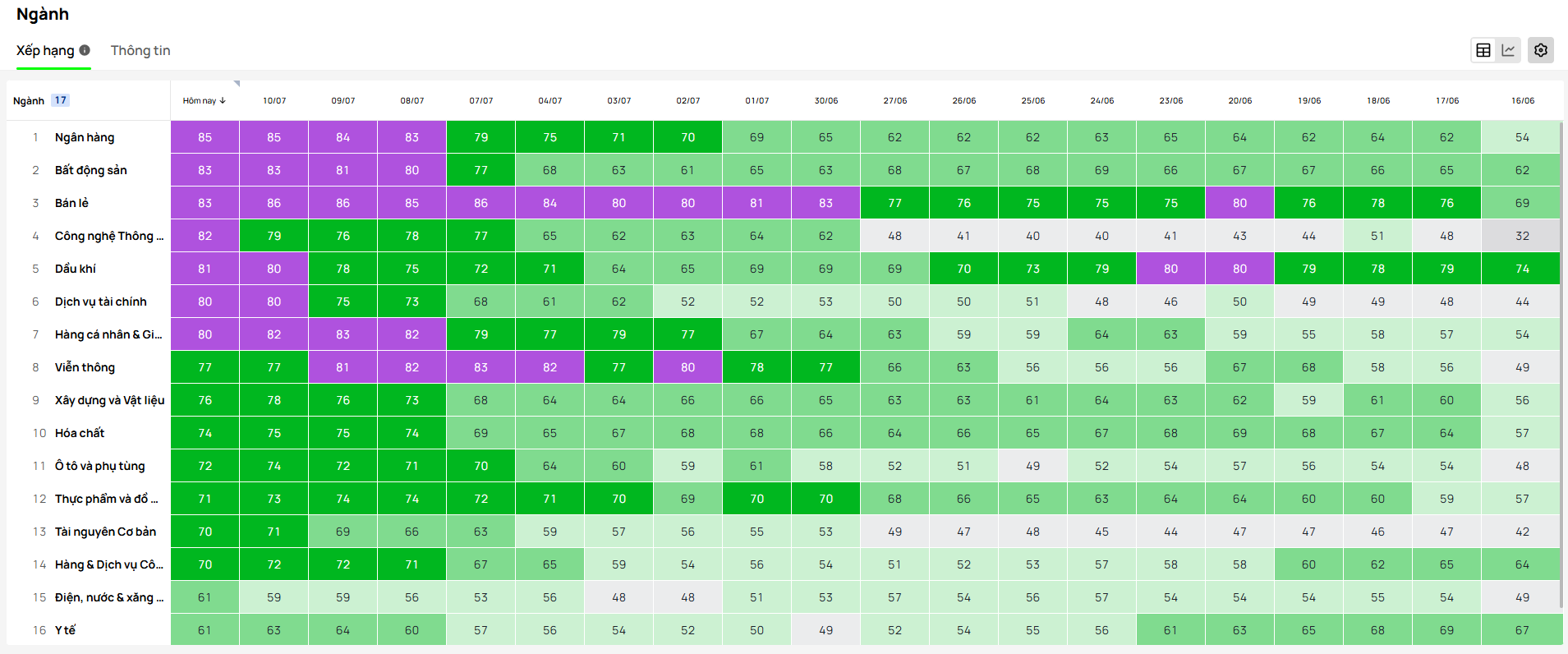
Task: Select the Xếp hạng tab
Action: pos(45,51)
